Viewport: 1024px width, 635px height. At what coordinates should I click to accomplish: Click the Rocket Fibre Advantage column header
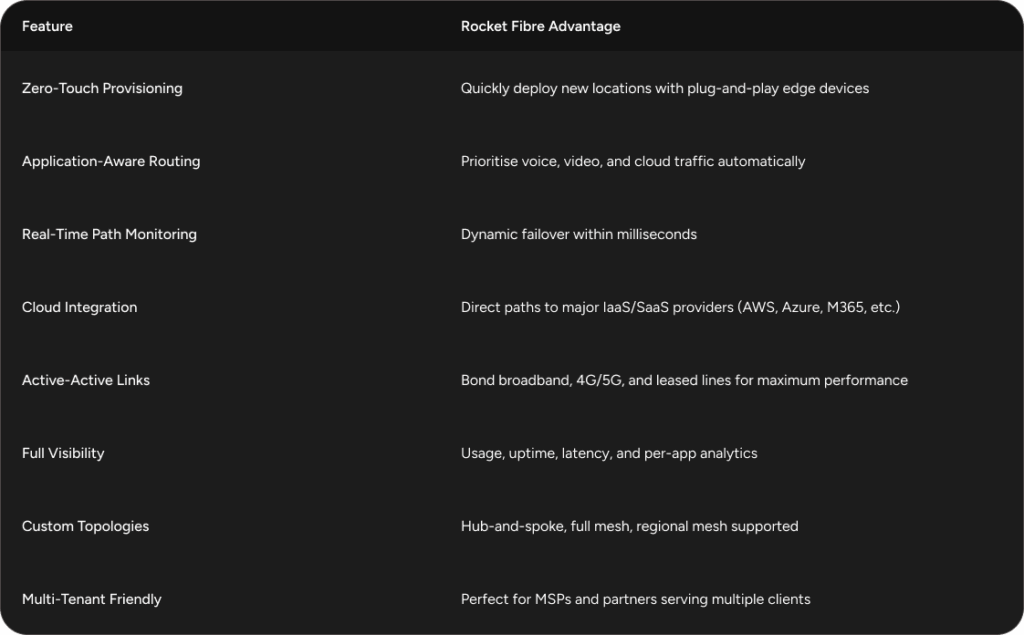[x=540, y=26]
